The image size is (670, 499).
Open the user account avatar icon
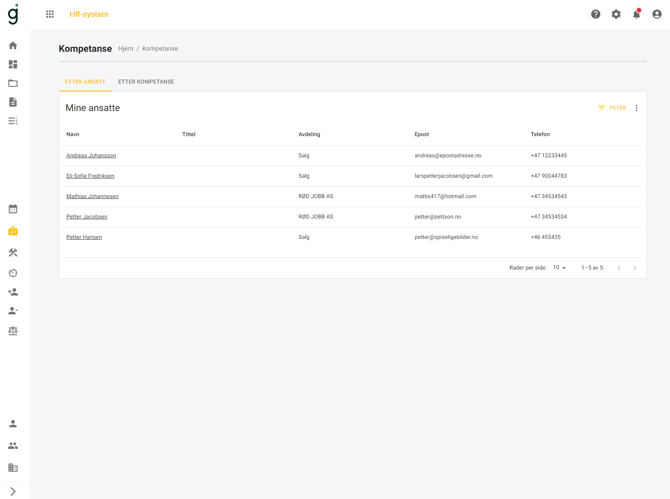pos(657,14)
